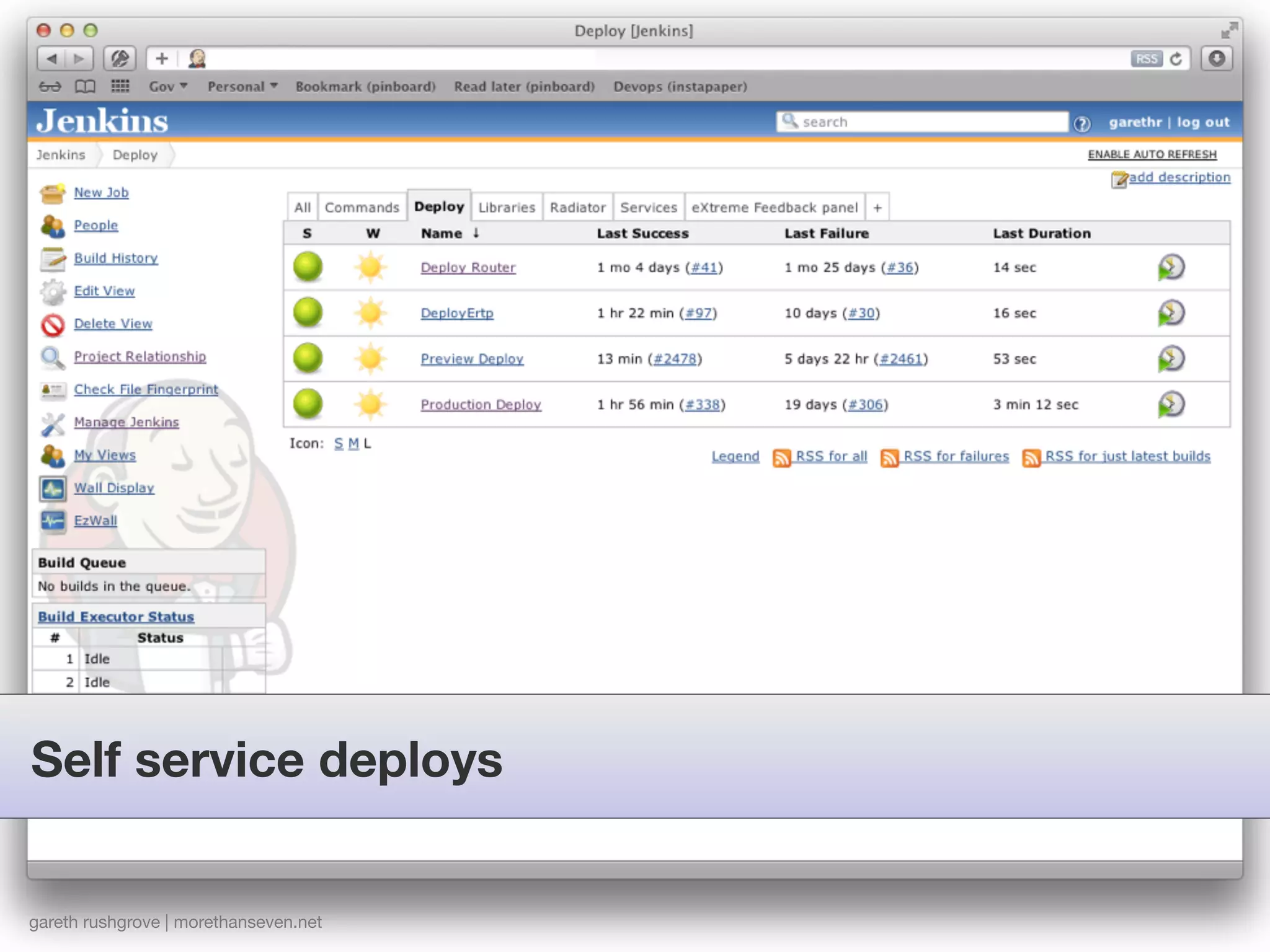Open Build Executor Status link
Image resolution: width=1270 pixels, height=952 pixels.
pos(116,617)
